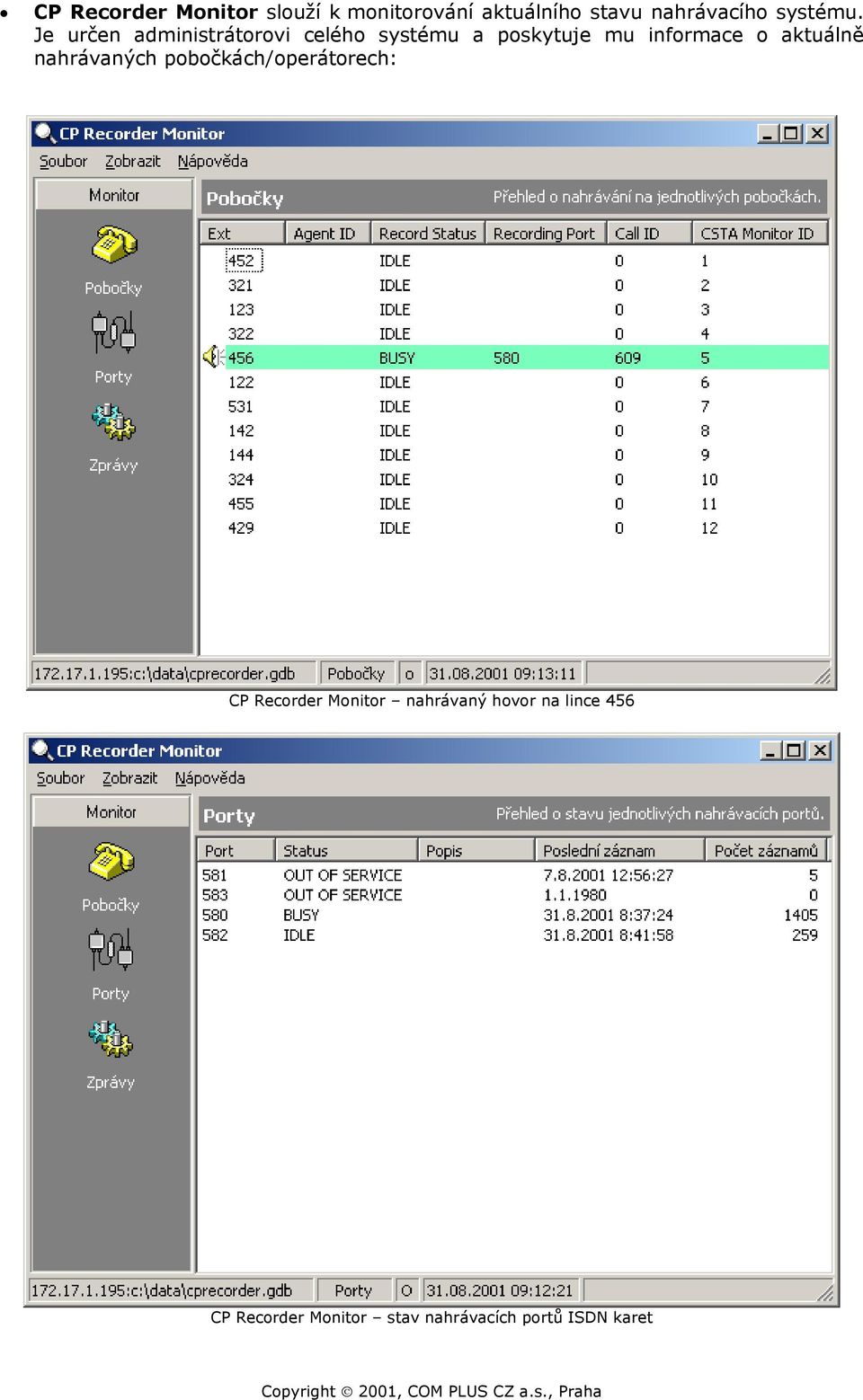Screen dimensions: 863x1400
Task: Open Zobrazit menu in upper window
Action: (132, 162)
